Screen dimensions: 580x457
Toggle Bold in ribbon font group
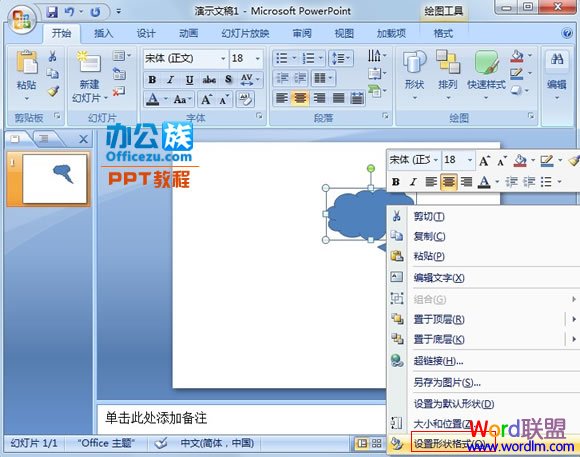click(x=152, y=80)
